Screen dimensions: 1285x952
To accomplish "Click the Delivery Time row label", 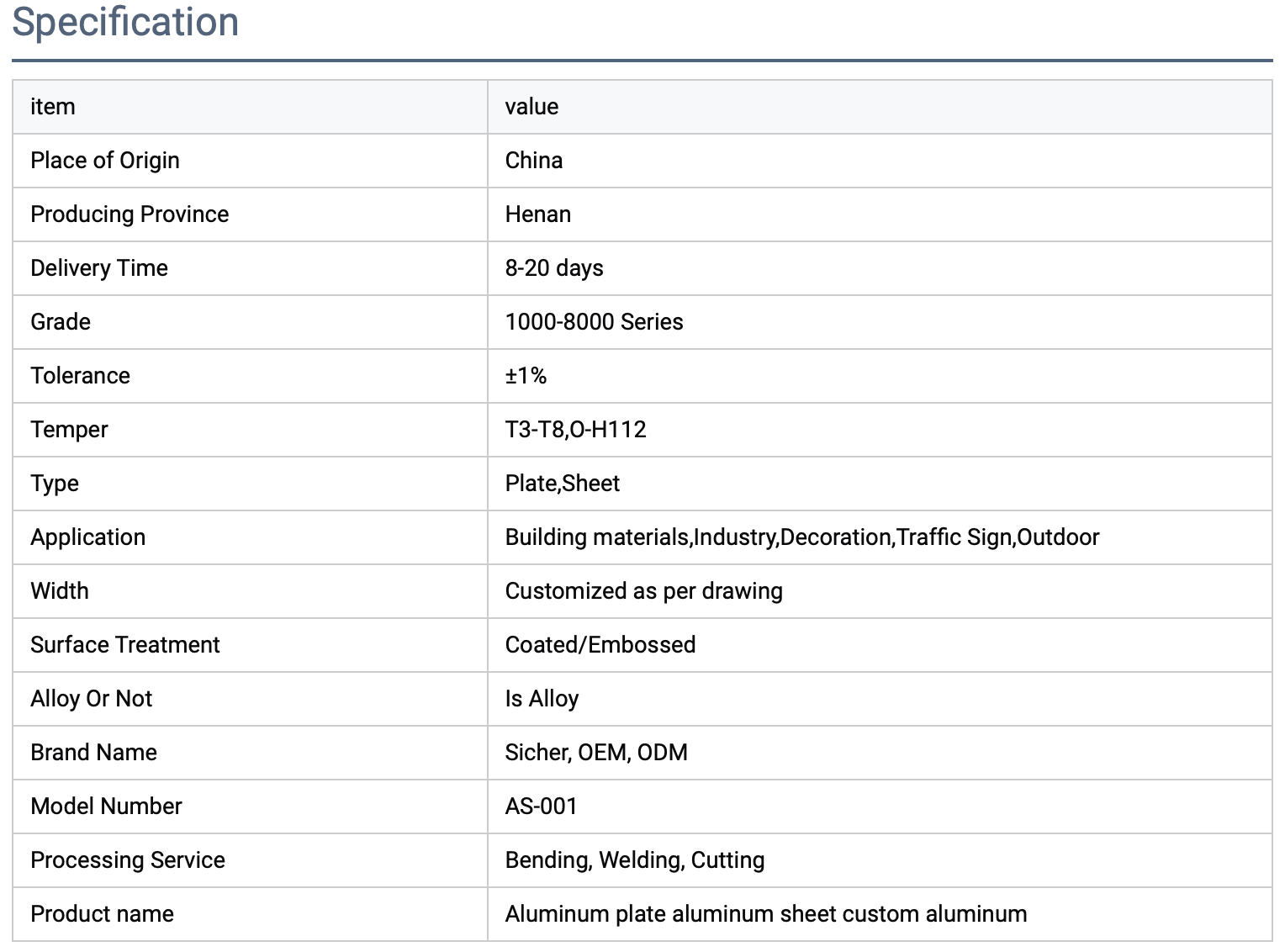I will pyautogui.click(x=99, y=268).
